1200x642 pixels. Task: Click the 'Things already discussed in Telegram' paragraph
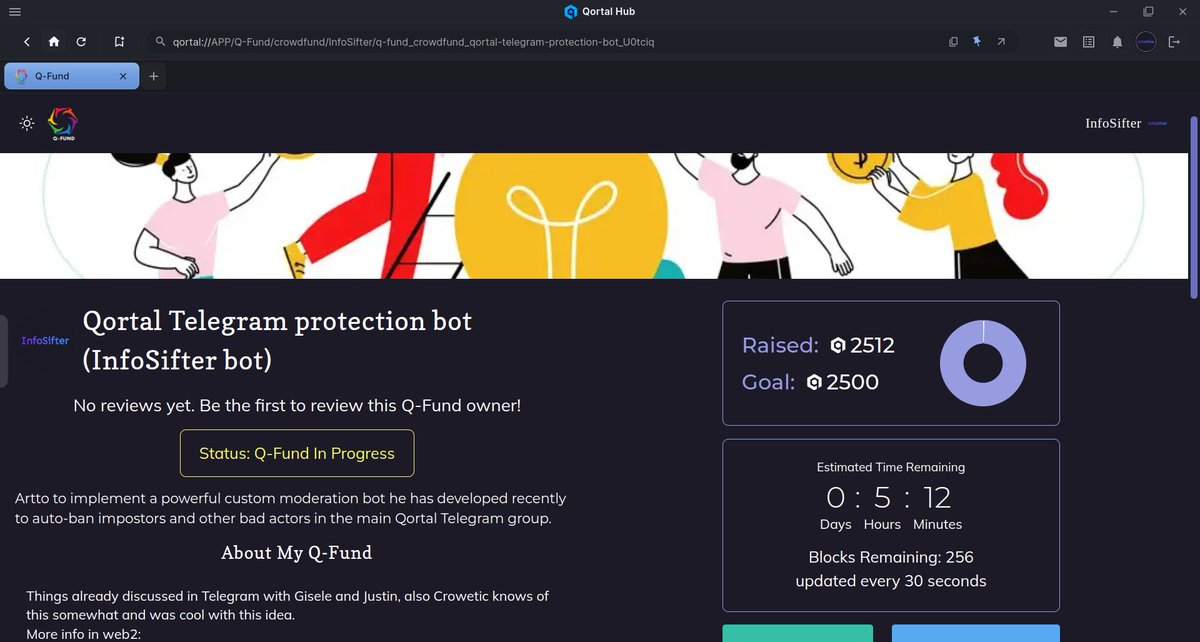coord(288,605)
